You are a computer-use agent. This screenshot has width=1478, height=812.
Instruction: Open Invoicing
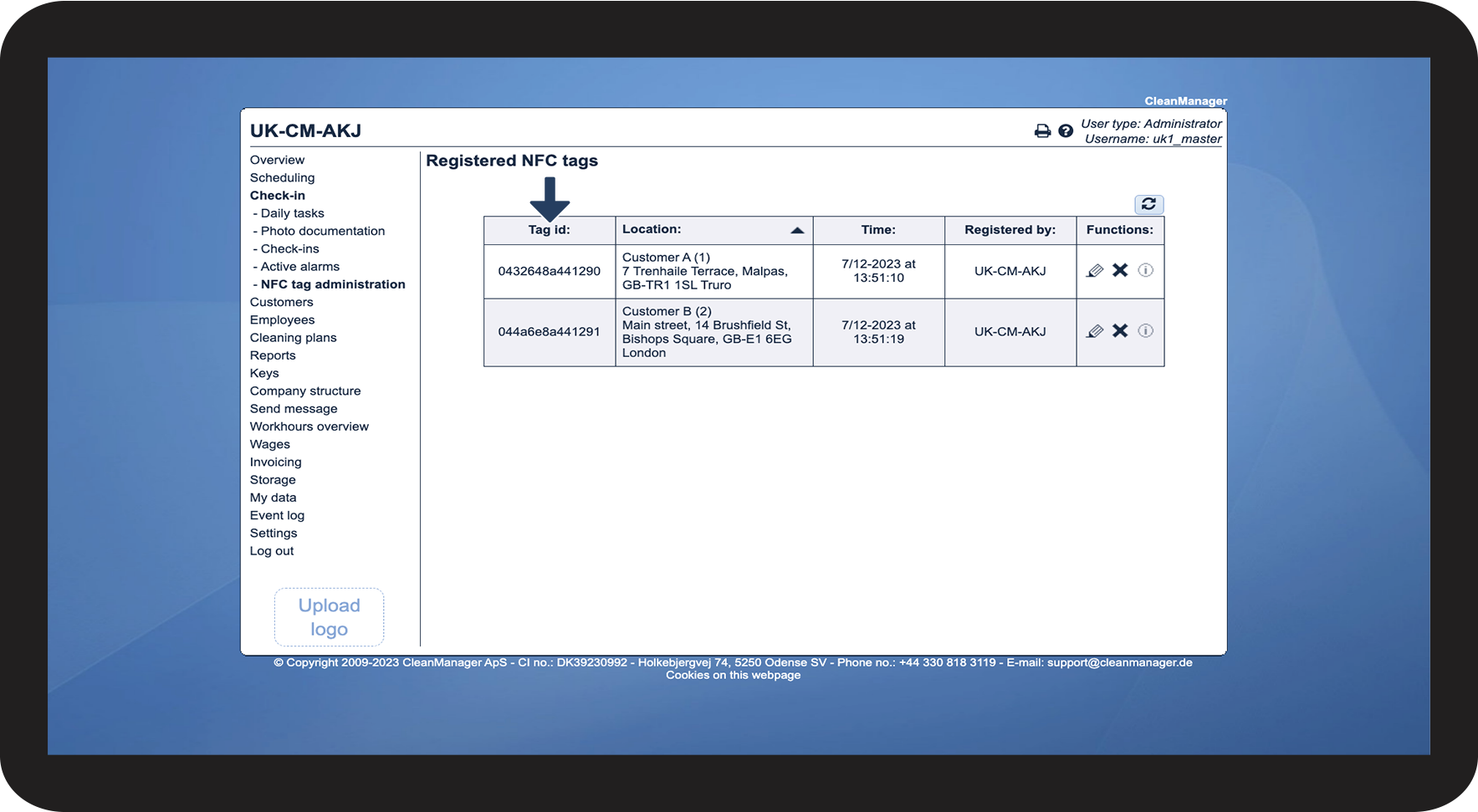tap(275, 462)
